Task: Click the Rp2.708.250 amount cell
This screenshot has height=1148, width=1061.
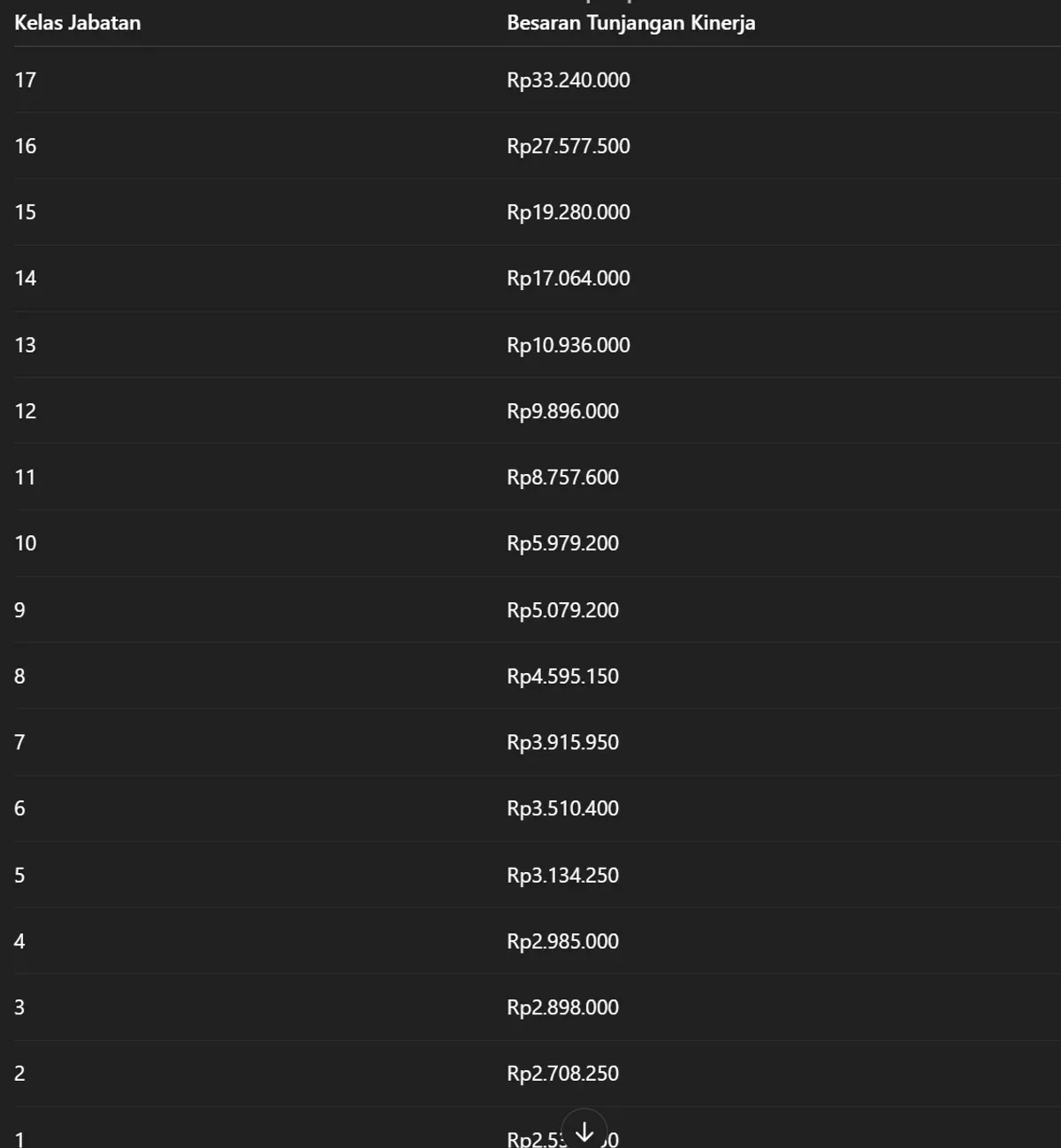Action: [x=563, y=1074]
